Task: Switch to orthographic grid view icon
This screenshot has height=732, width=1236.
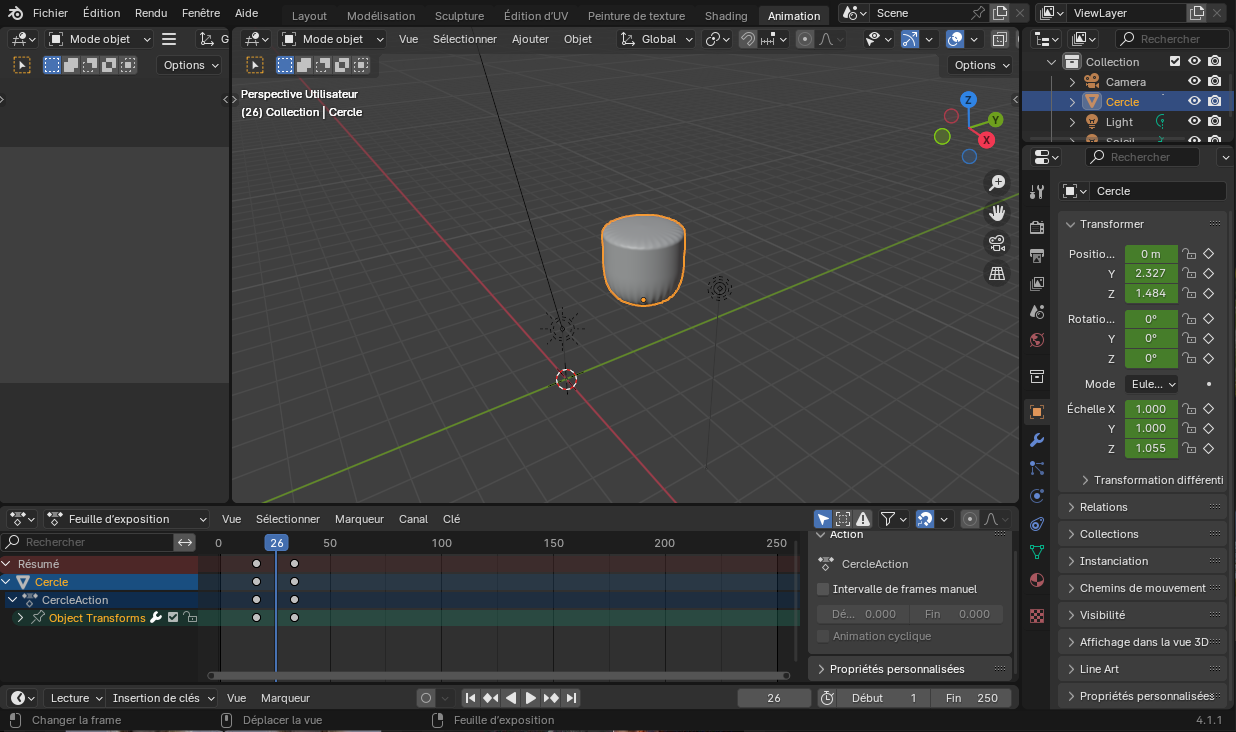Action: (997, 273)
